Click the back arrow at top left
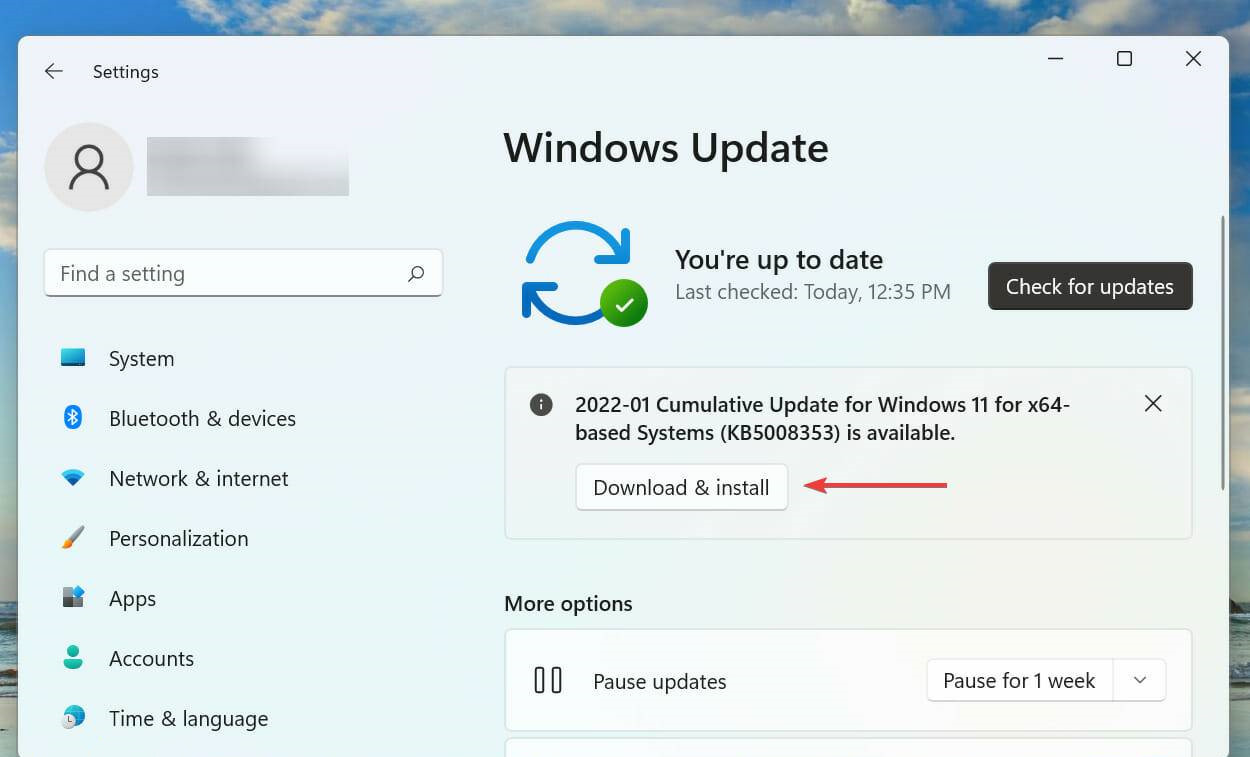Screen dimensions: 1250x757 tap(53, 71)
